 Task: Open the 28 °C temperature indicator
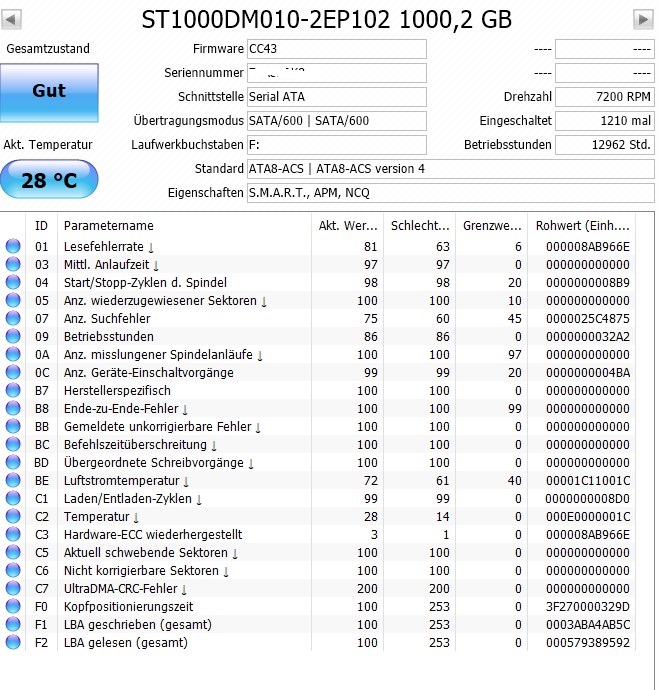pos(49,180)
